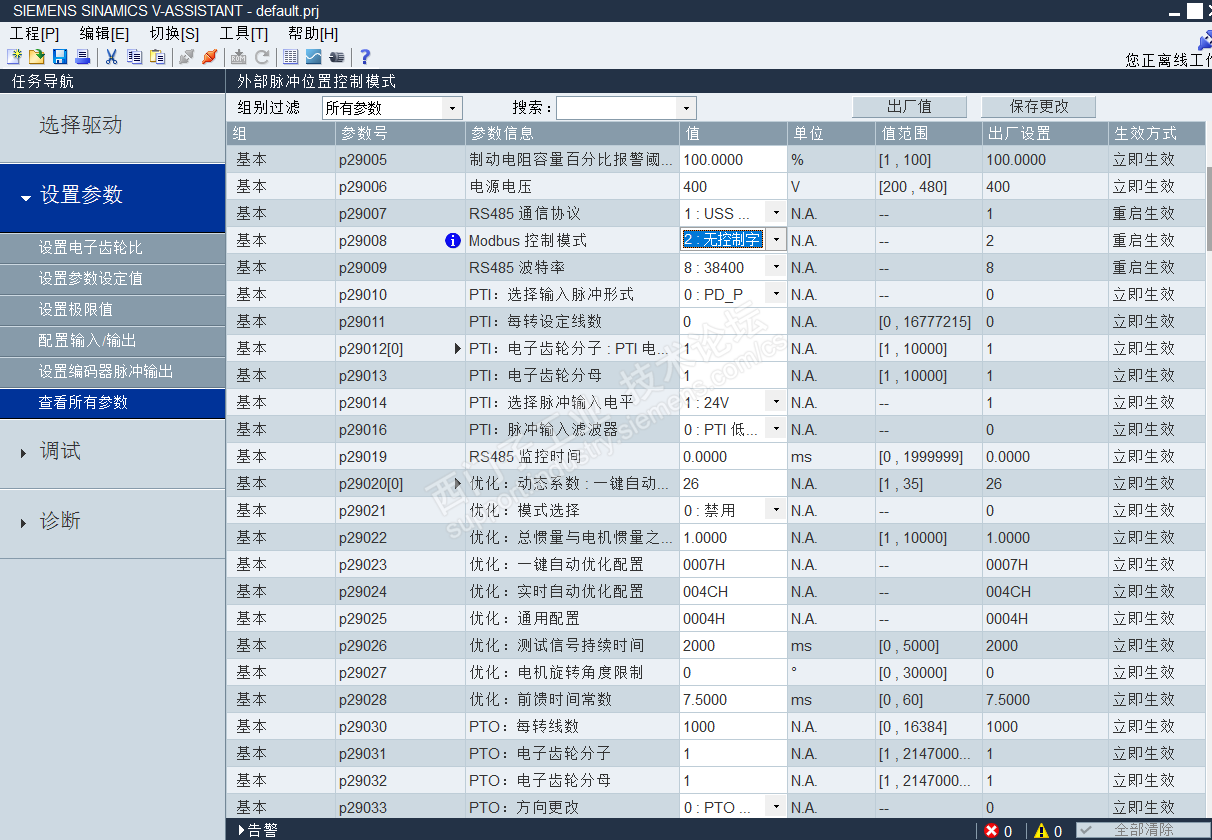Screen dimensions: 1212x840
Task: Click the grey restart arrow icon
Action: [262, 57]
